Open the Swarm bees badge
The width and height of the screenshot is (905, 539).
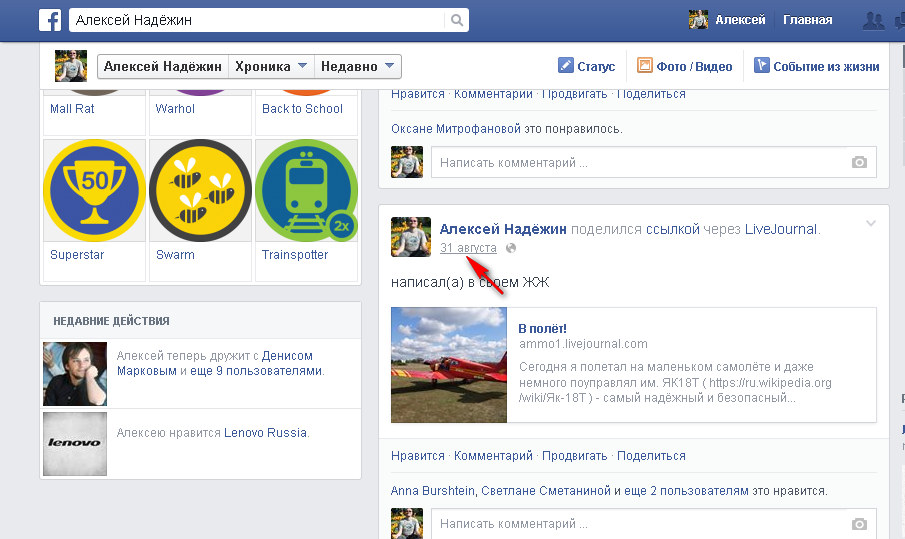pos(200,190)
